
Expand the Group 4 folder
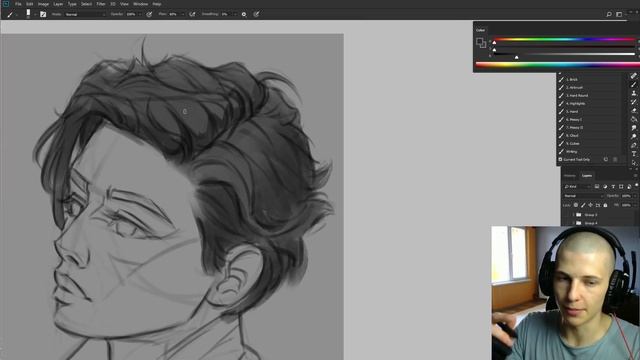573,223
